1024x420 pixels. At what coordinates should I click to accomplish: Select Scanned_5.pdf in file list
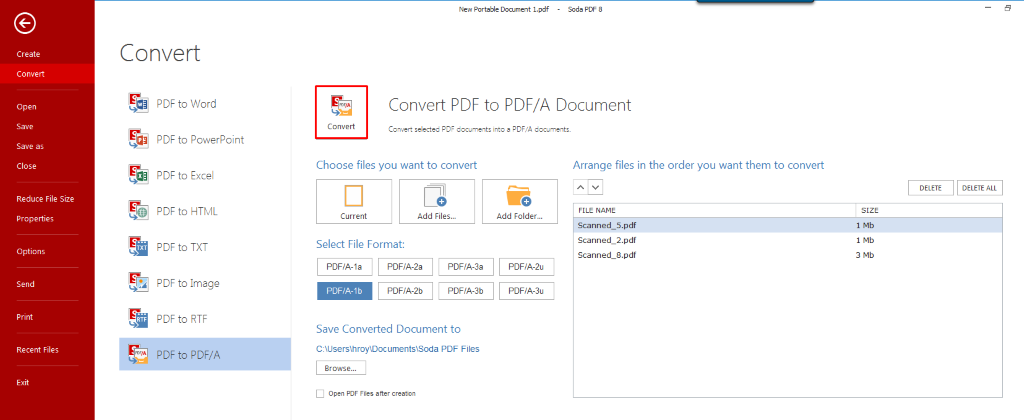tap(788, 225)
